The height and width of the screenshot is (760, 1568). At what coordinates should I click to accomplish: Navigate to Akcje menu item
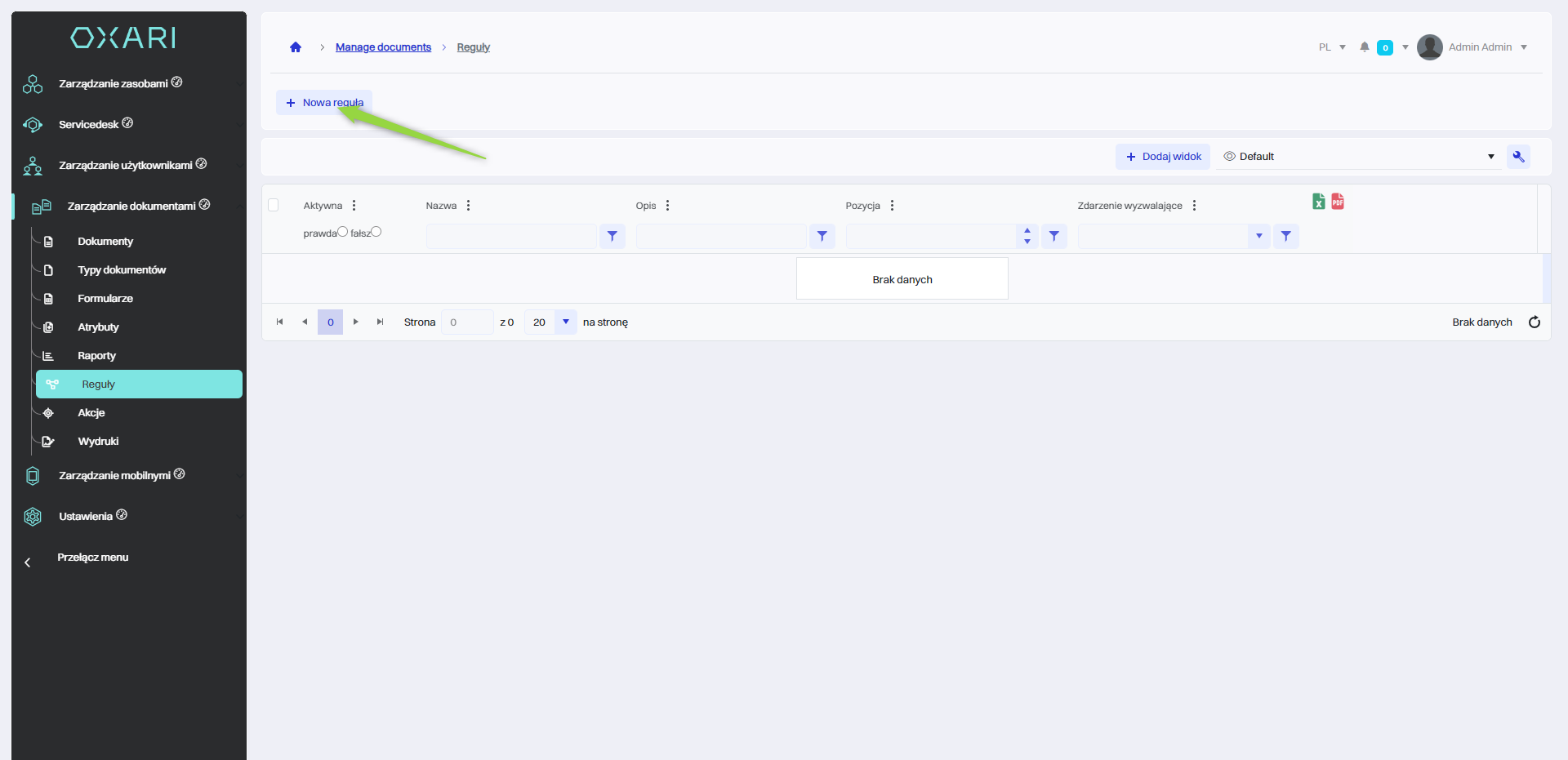91,413
